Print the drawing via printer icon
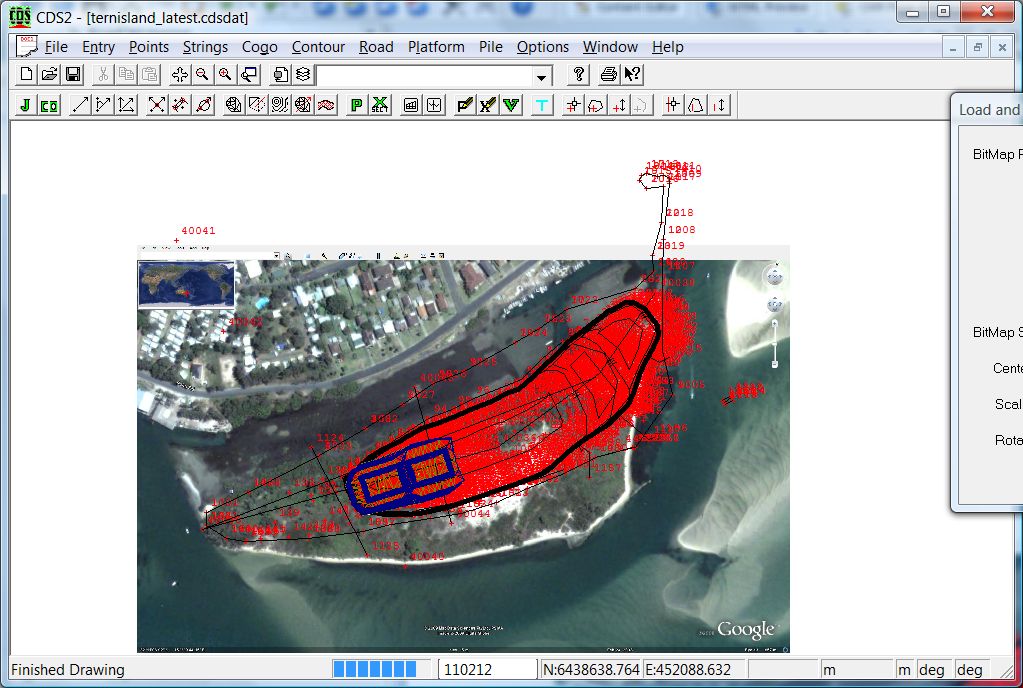The width and height of the screenshot is (1023, 688). 608,75
